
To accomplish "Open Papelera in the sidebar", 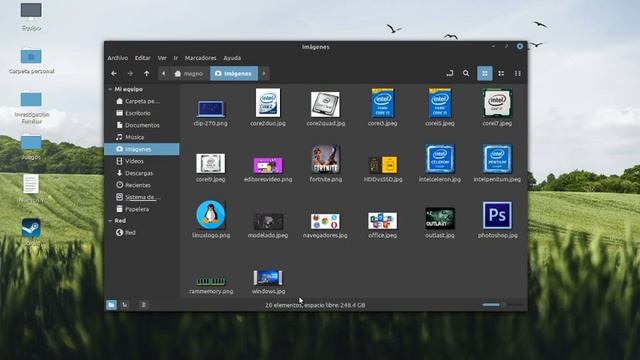I will click(142, 209).
